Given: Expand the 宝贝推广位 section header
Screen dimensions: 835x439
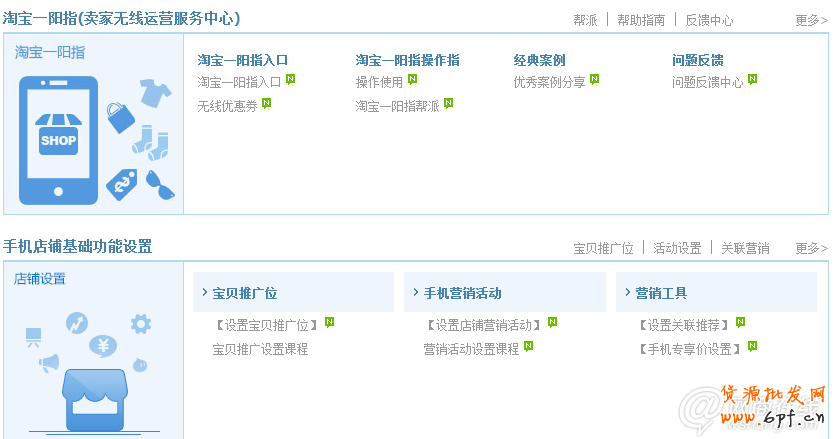Looking at the screenshot, I should coord(244,293).
